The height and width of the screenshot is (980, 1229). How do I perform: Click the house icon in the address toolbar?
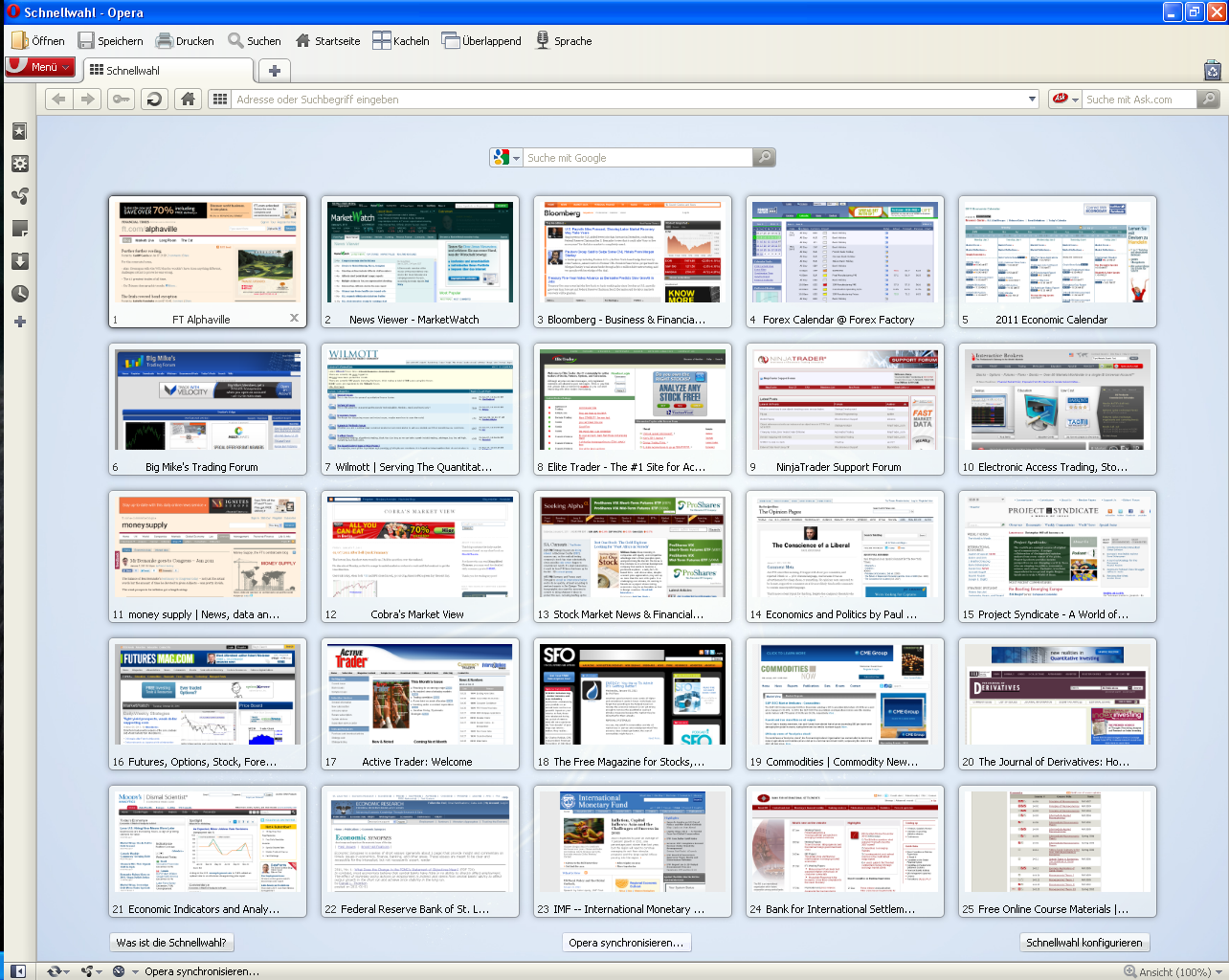click(188, 99)
